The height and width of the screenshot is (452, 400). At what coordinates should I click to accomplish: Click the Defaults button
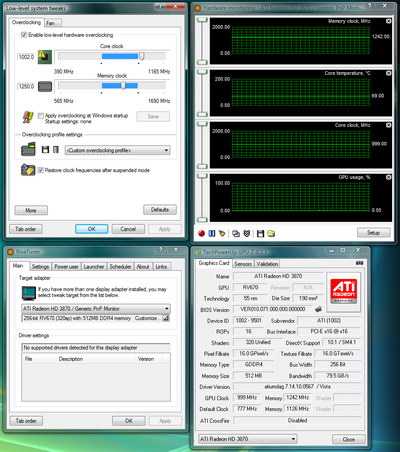pos(160,210)
